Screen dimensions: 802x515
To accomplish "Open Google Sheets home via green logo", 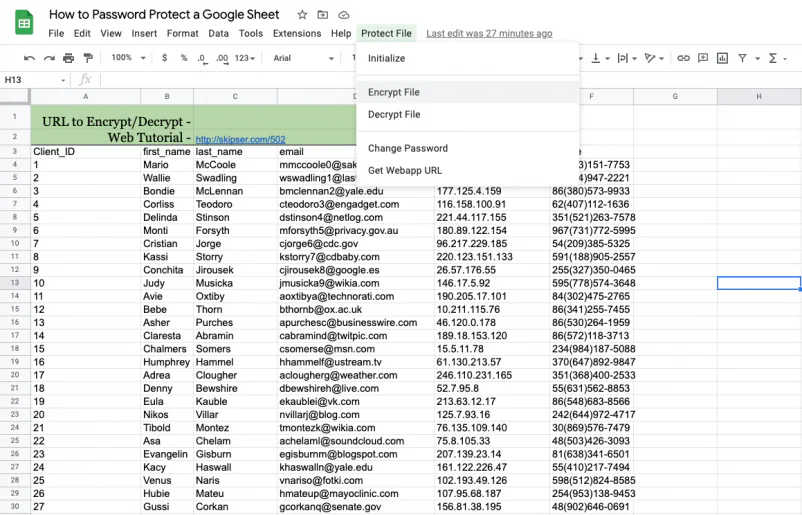I will pos(24,23).
